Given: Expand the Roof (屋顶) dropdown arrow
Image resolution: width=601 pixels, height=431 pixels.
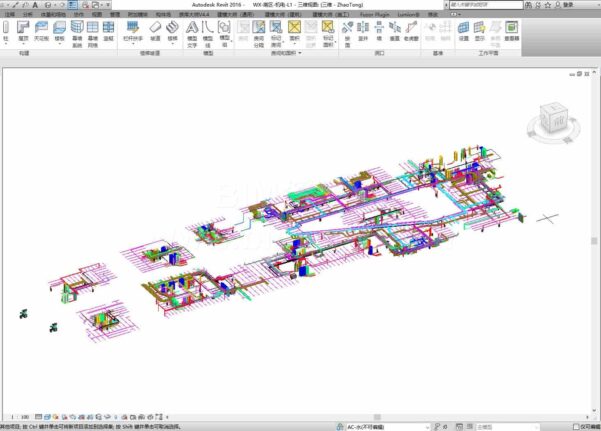Looking at the screenshot, I should click(23, 44).
